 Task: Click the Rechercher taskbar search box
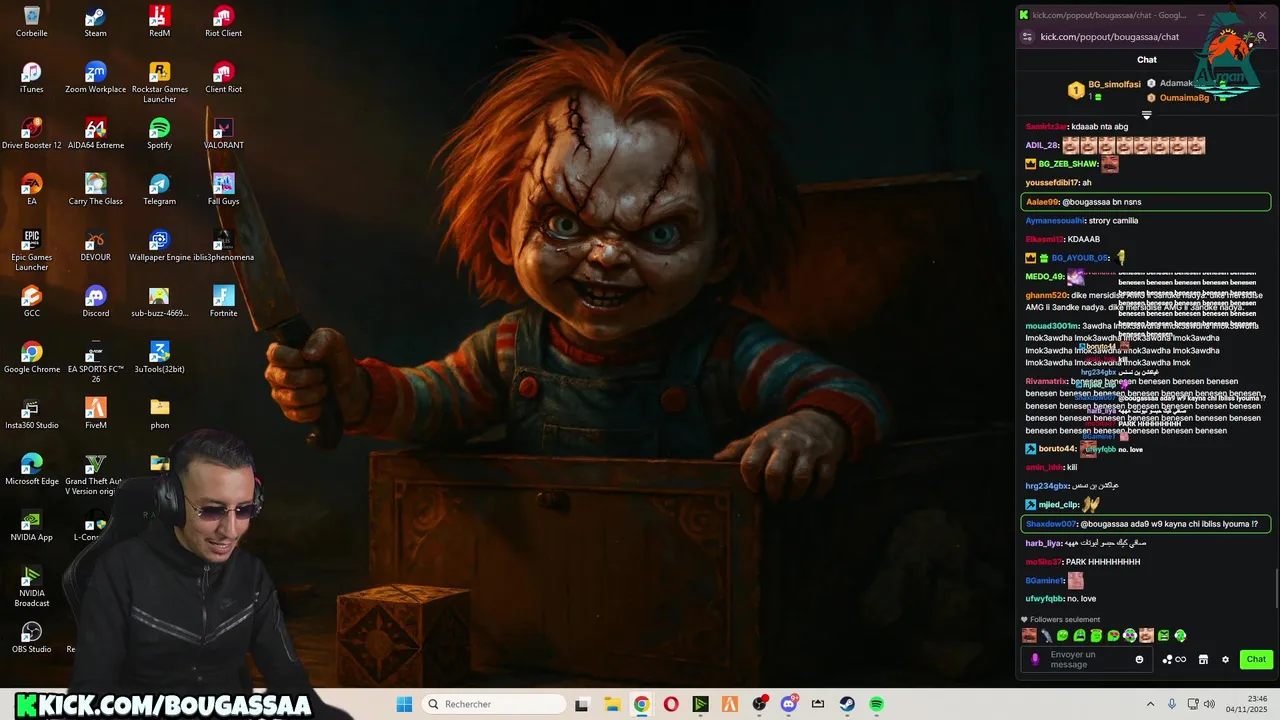point(494,704)
